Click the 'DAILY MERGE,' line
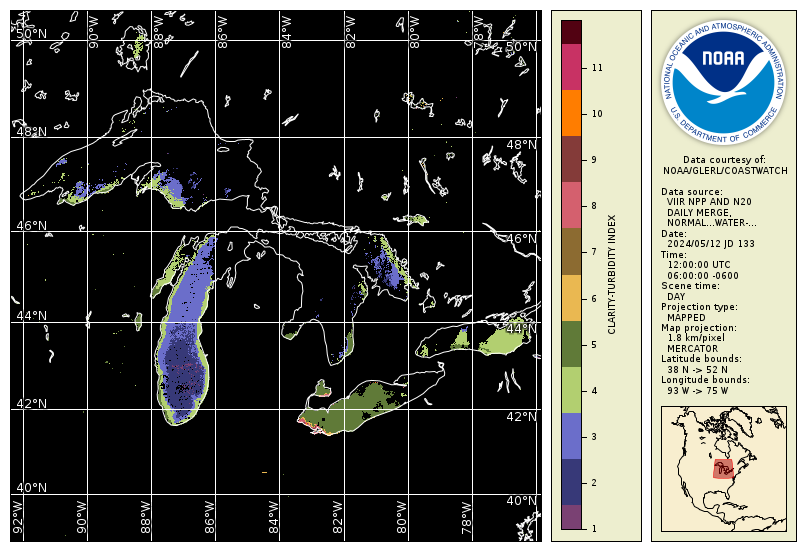The width and height of the screenshot is (806, 551). click(699, 213)
